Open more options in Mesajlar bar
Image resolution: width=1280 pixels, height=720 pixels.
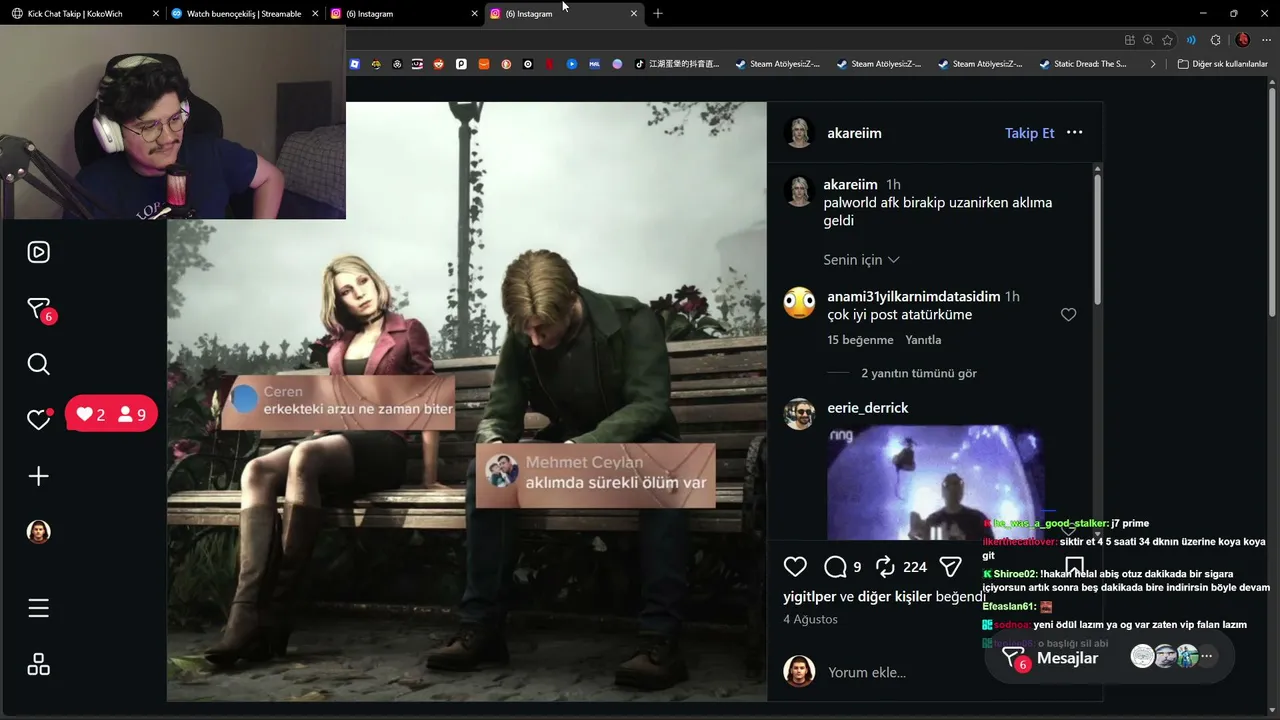(x=1207, y=657)
